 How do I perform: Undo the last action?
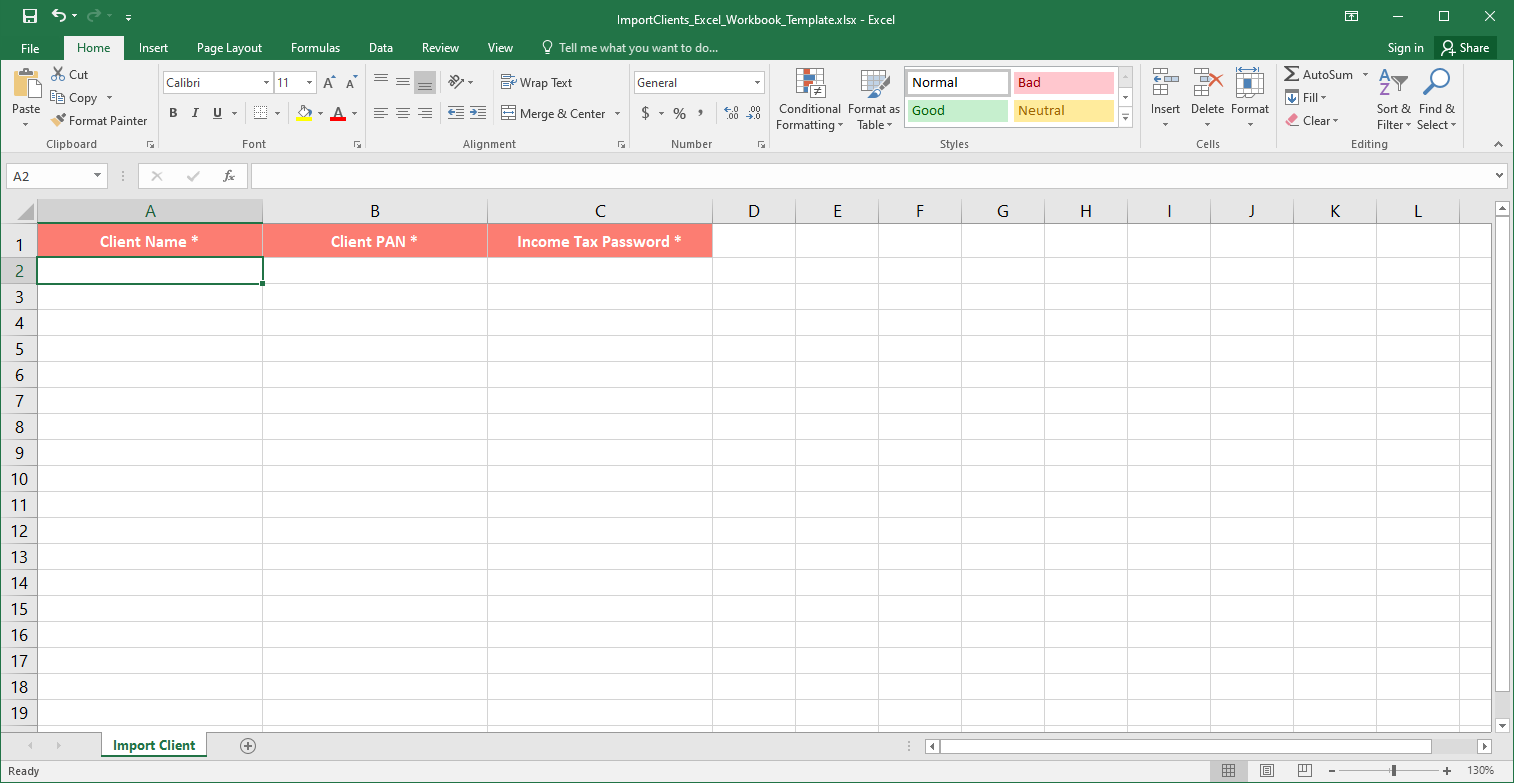coord(59,16)
